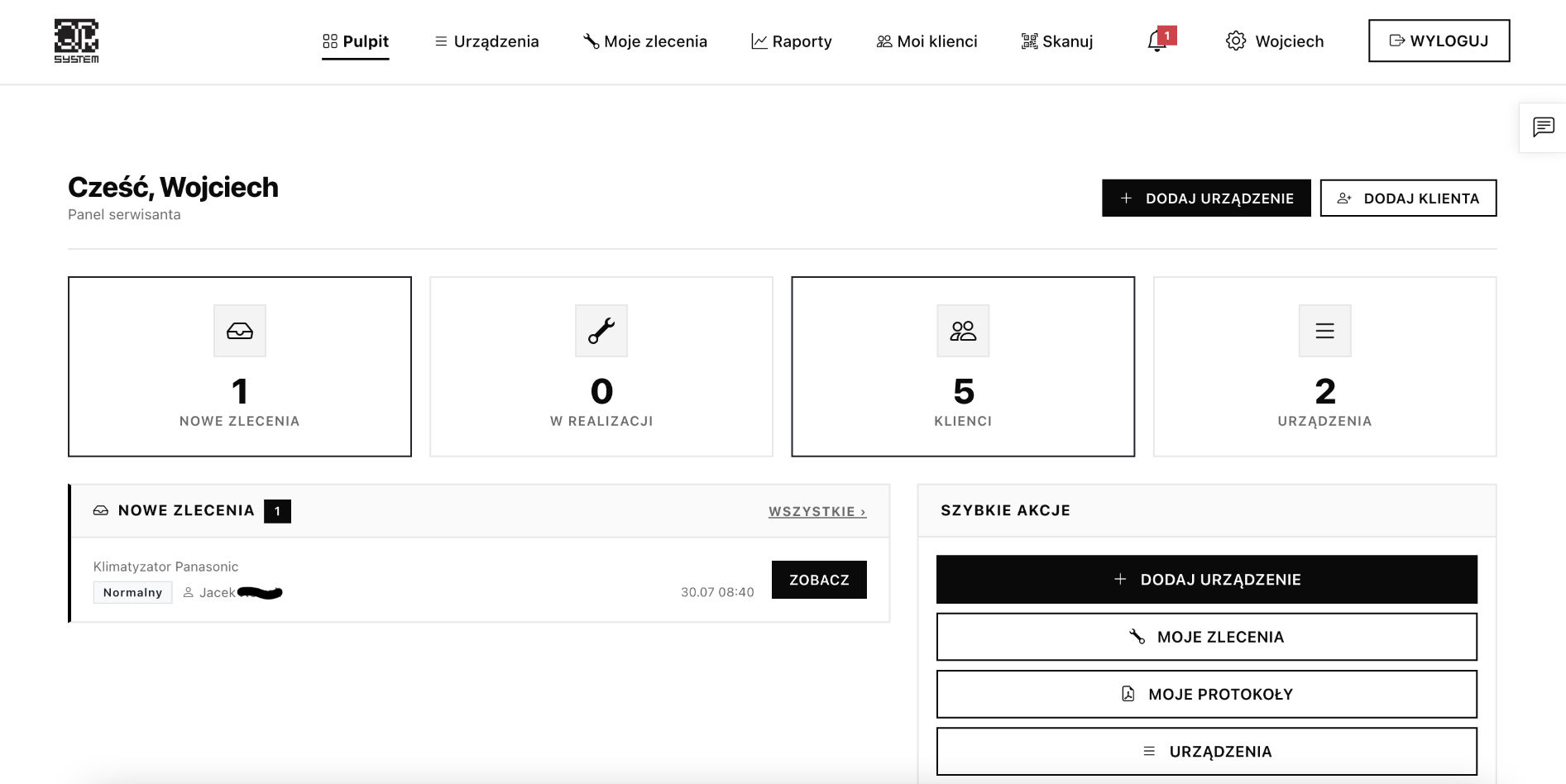Viewport: 1566px width, 784px height.
Task: Click the Panel serwisanta subtitle
Action: 124,214
